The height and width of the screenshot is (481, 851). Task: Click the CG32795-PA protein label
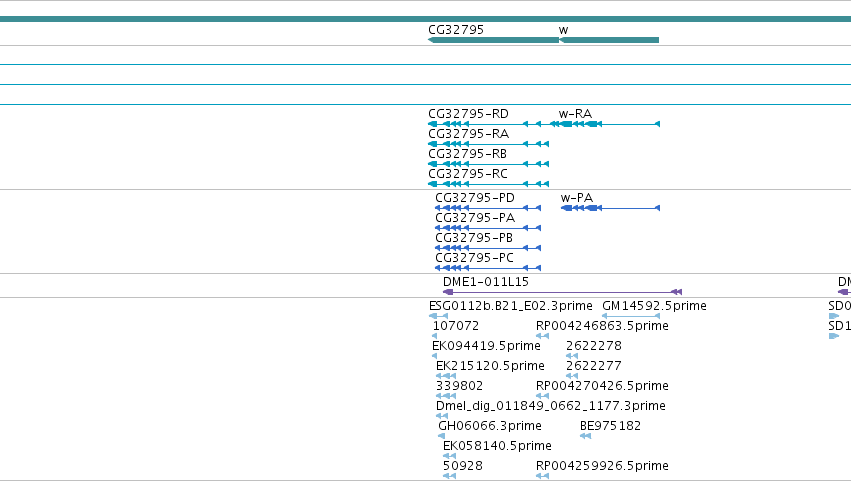(475, 218)
